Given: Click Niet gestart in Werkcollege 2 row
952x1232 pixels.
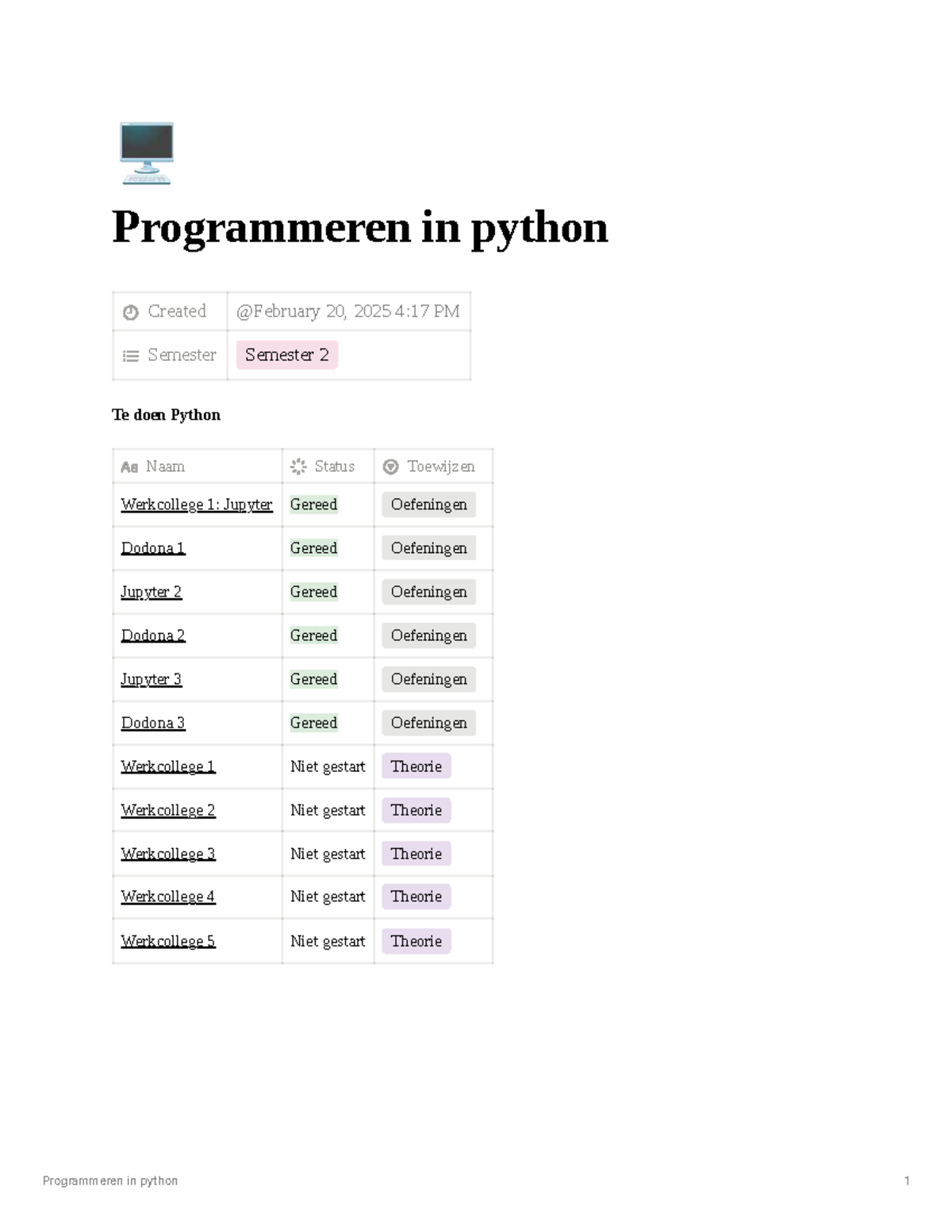Looking at the screenshot, I should pyautogui.click(x=328, y=810).
